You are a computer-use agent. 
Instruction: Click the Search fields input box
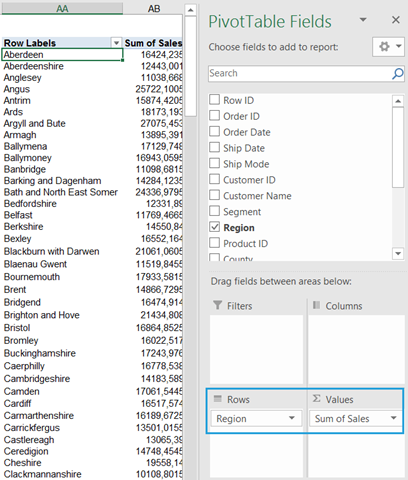300,73
